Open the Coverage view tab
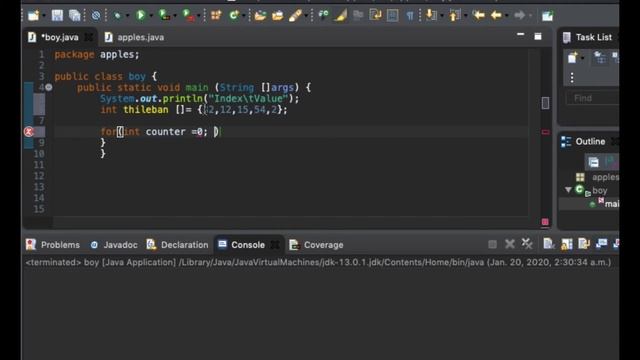This screenshot has height=360, width=640. tap(316, 244)
